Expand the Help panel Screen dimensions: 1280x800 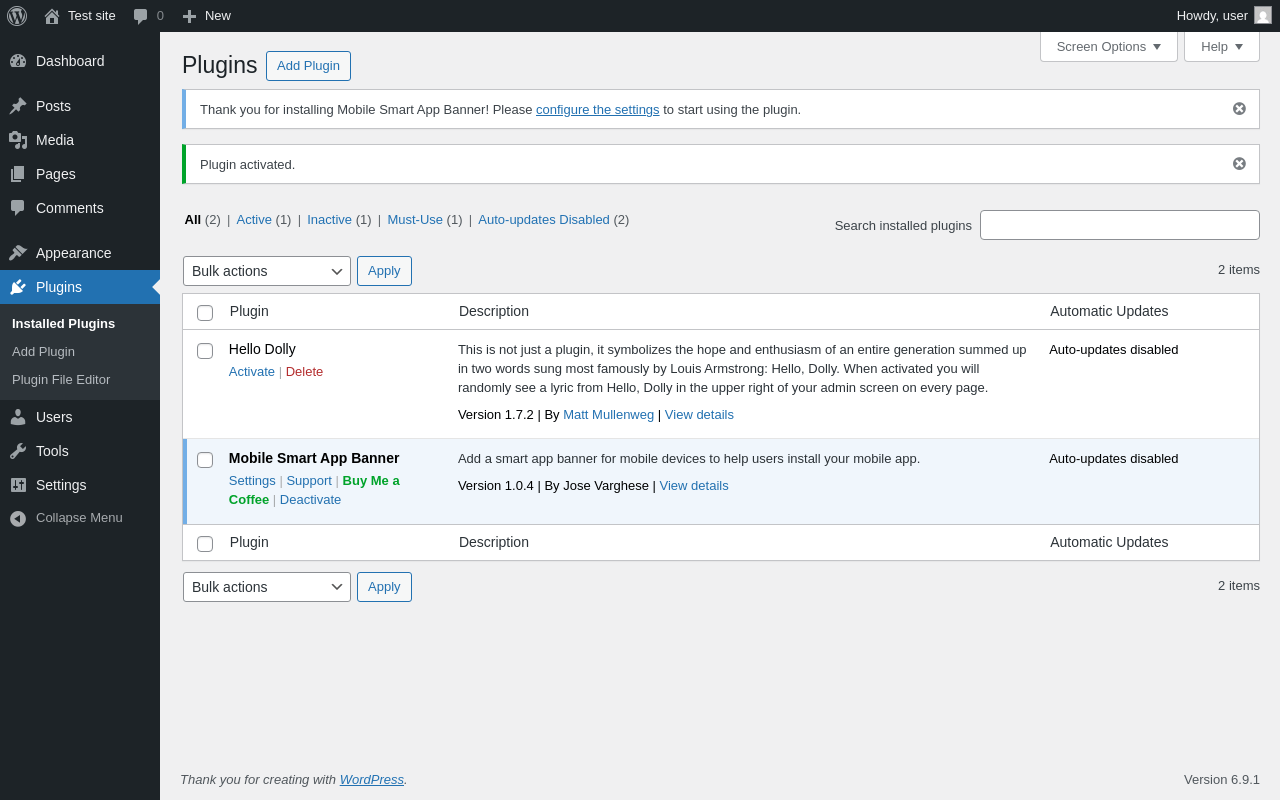click(1221, 46)
